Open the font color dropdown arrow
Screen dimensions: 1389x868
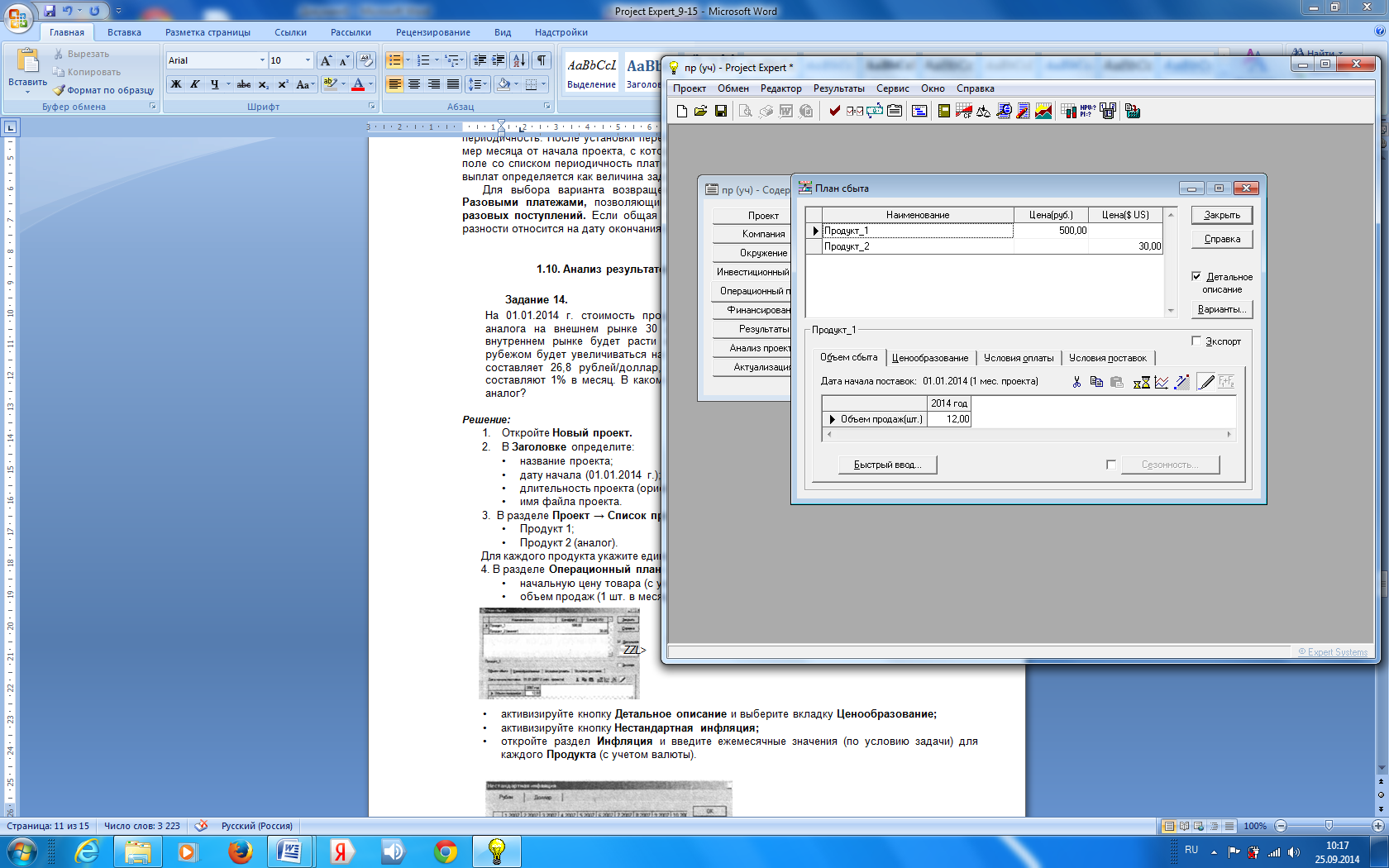pos(370,84)
